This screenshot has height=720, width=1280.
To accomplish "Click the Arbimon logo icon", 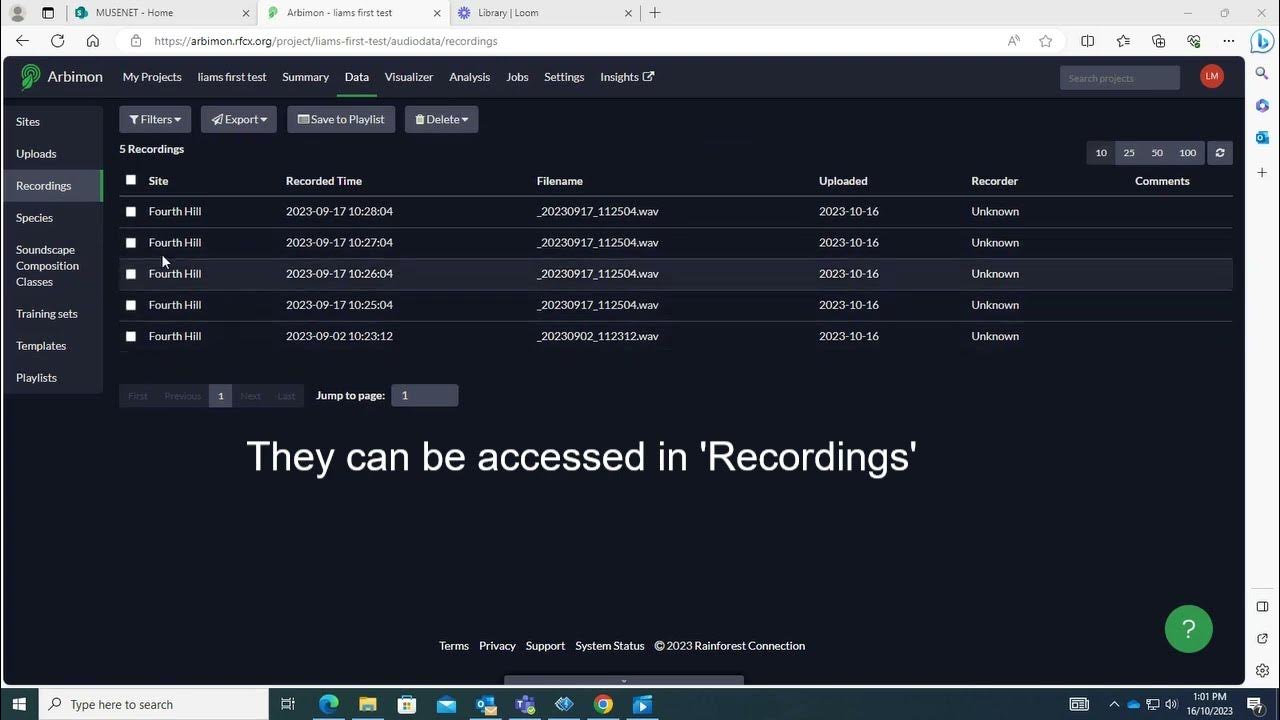I will (31, 77).
